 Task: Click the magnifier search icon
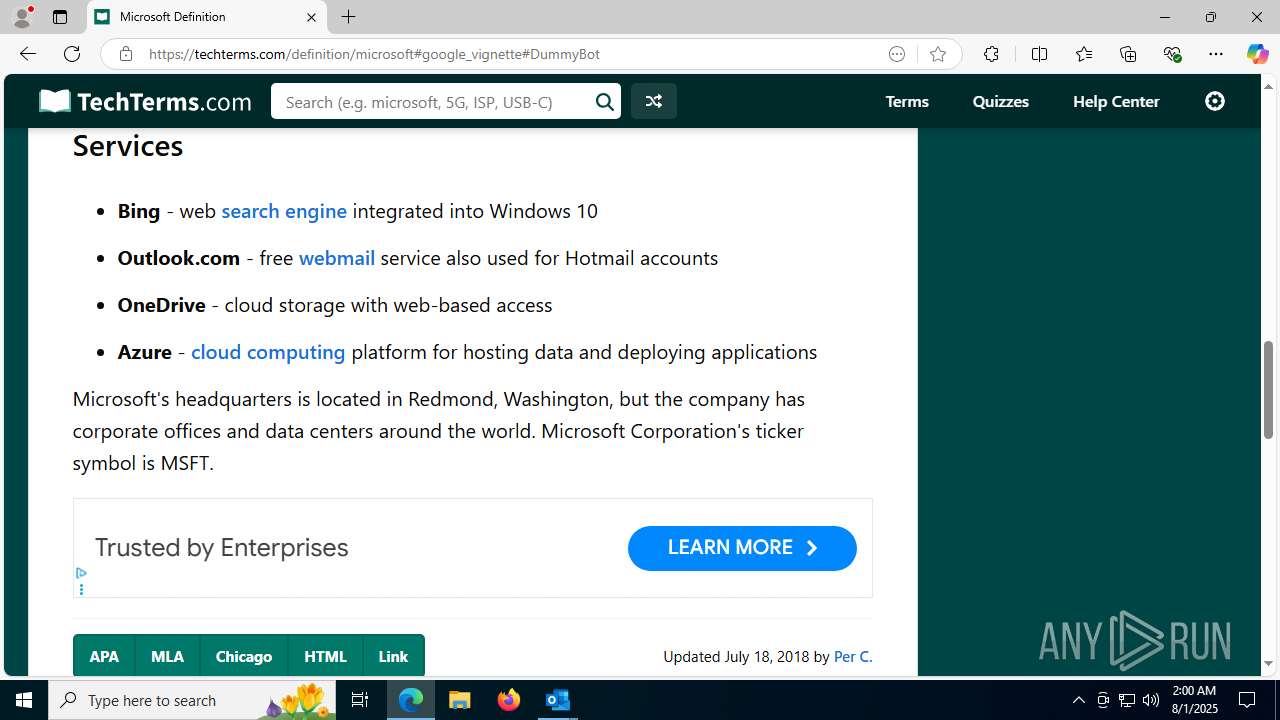(x=605, y=101)
